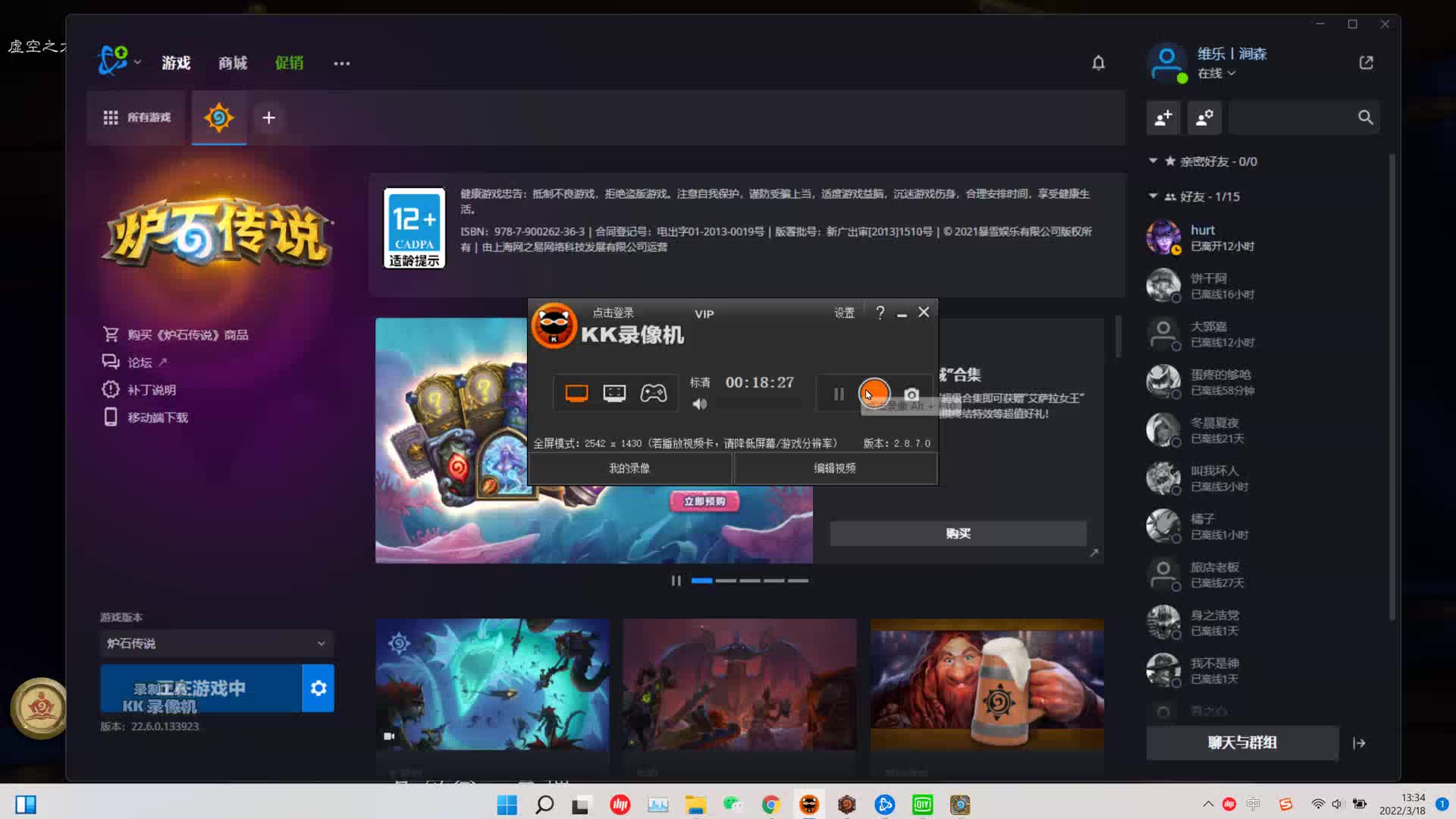Open 聊天与群组 chats and groups
Viewport: 1456px width, 819px height.
pyautogui.click(x=1242, y=743)
